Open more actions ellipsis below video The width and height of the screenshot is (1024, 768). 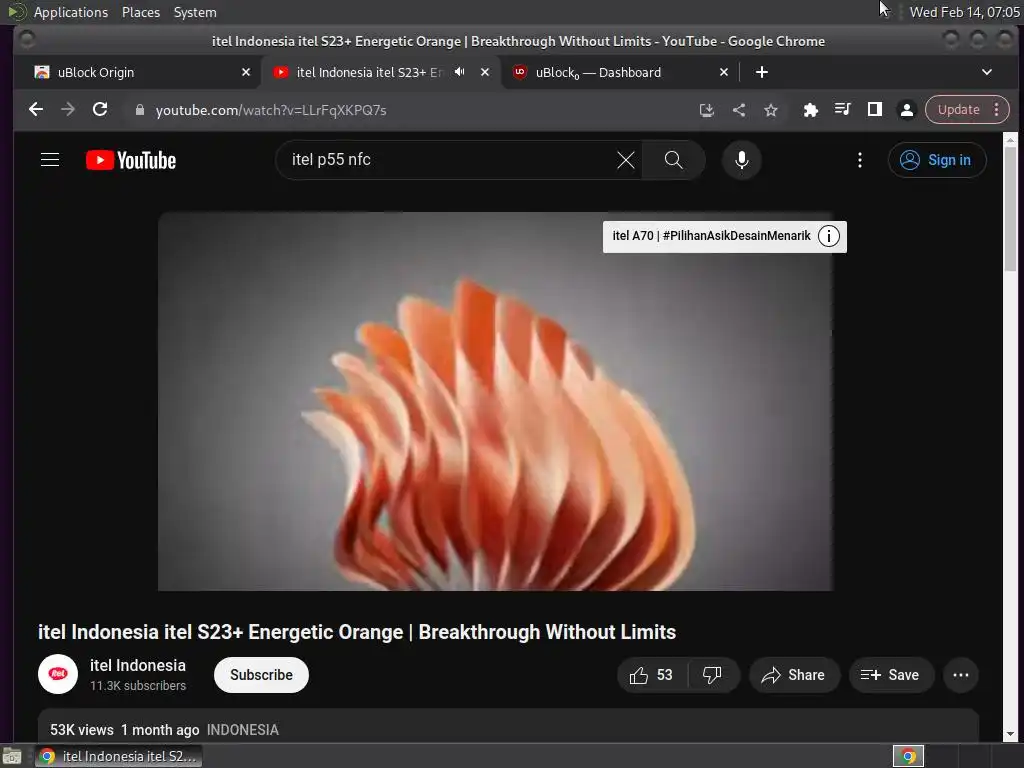[x=961, y=675]
